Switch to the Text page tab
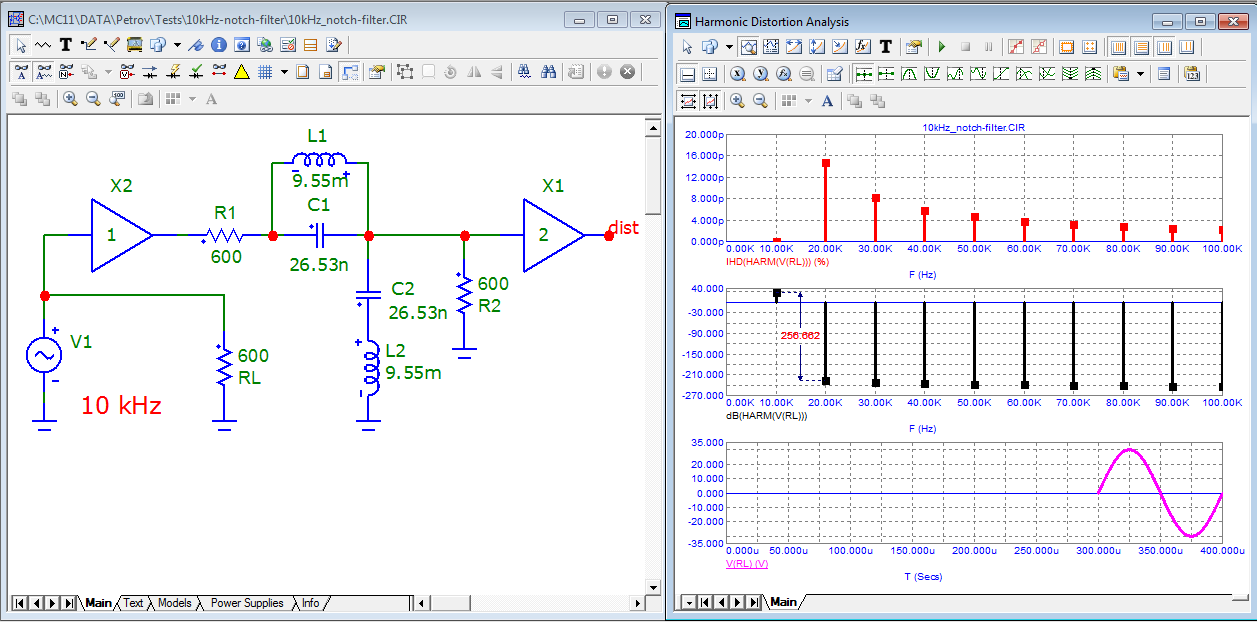 coord(133,603)
